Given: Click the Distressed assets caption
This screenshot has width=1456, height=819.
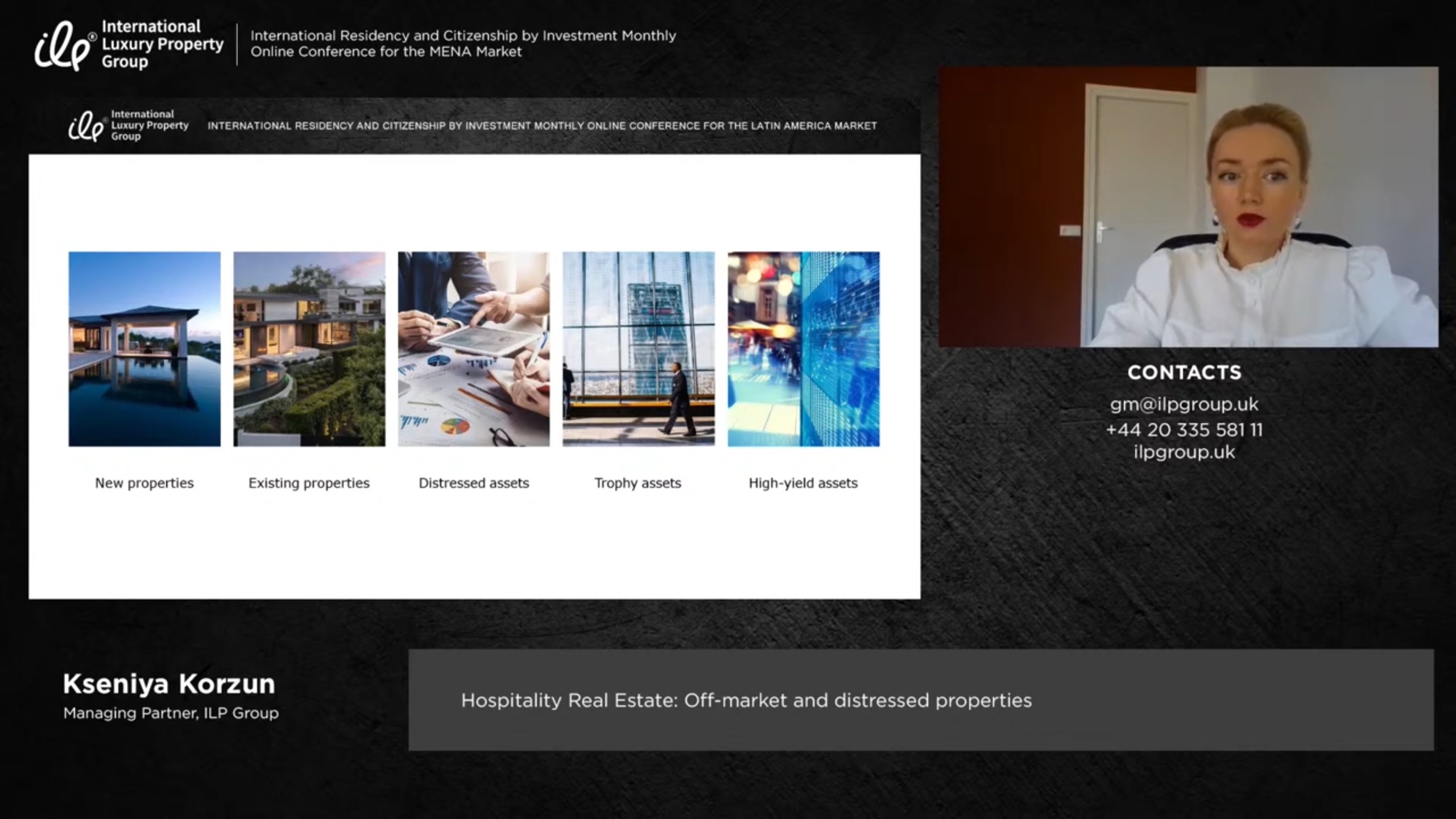Looking at the screenshot, I should 474,483.
